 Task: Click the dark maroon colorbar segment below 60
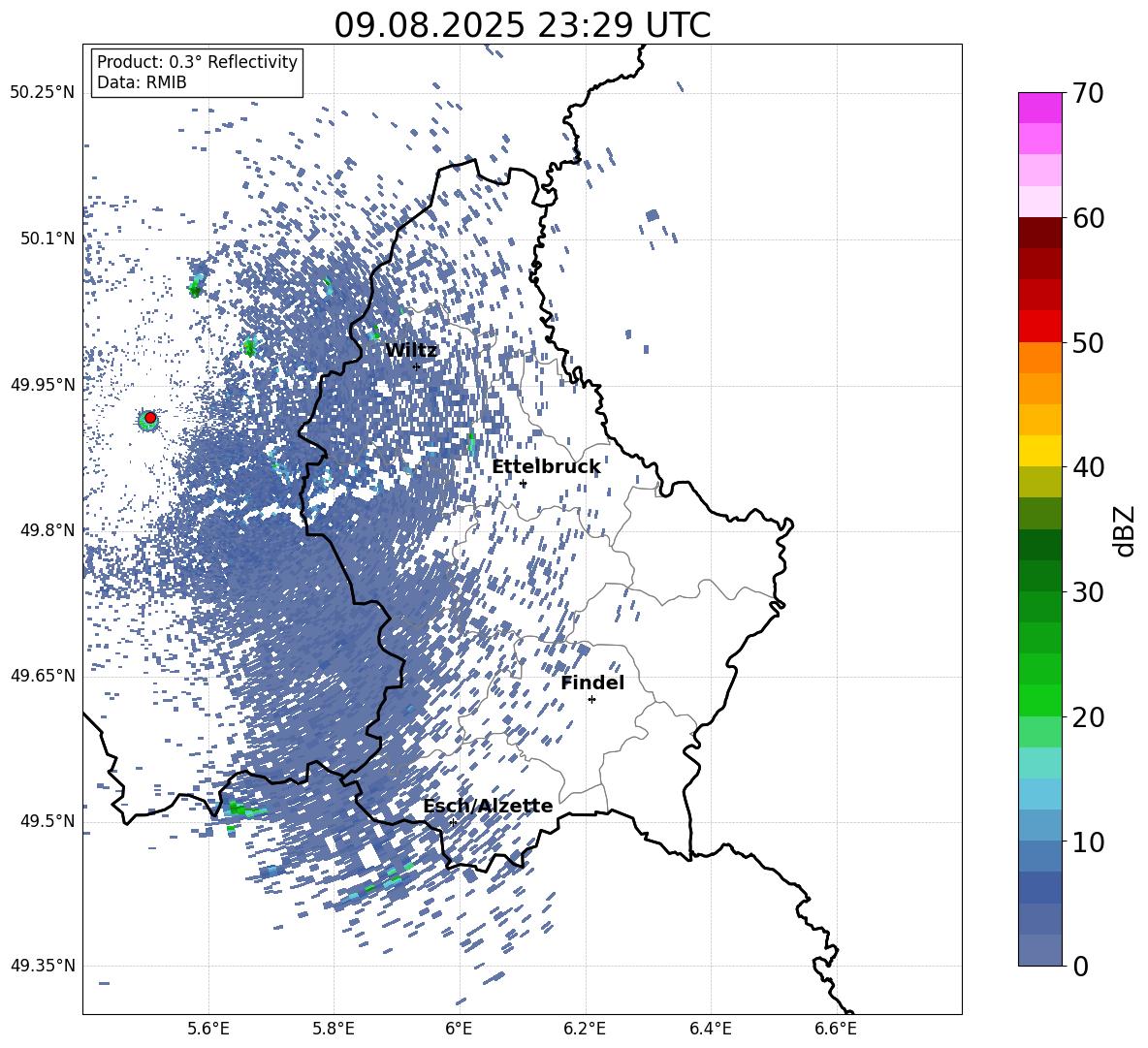coord(1039,233)
